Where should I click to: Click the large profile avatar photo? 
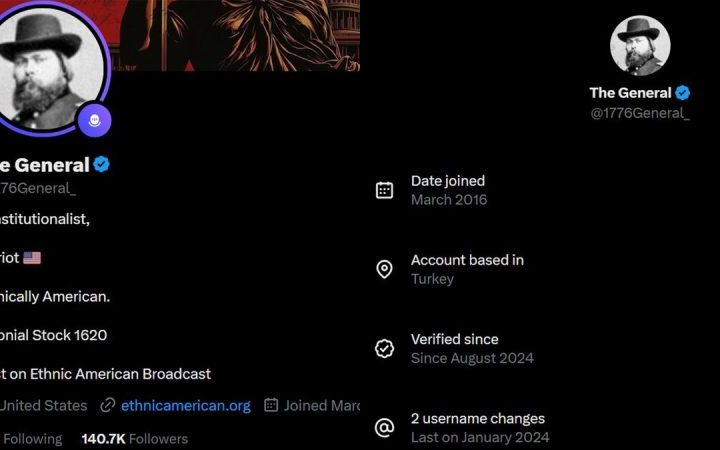(x=49, y=68)
